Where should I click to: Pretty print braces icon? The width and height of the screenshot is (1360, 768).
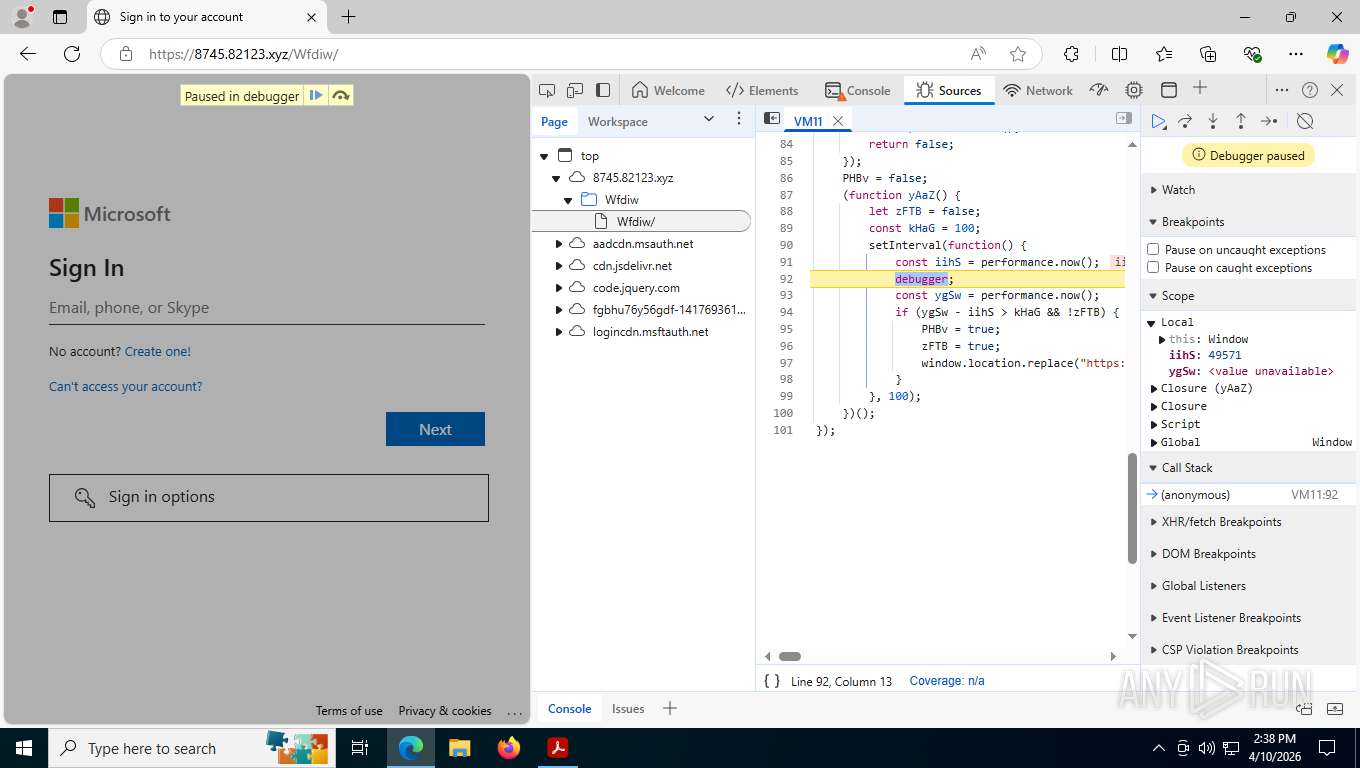pos(771,681)
